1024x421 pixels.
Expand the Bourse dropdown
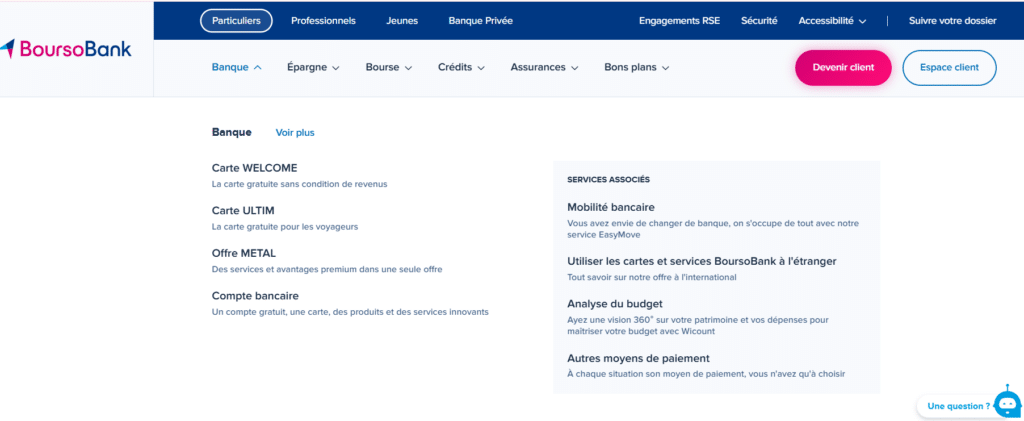click(x=389, y=68)
